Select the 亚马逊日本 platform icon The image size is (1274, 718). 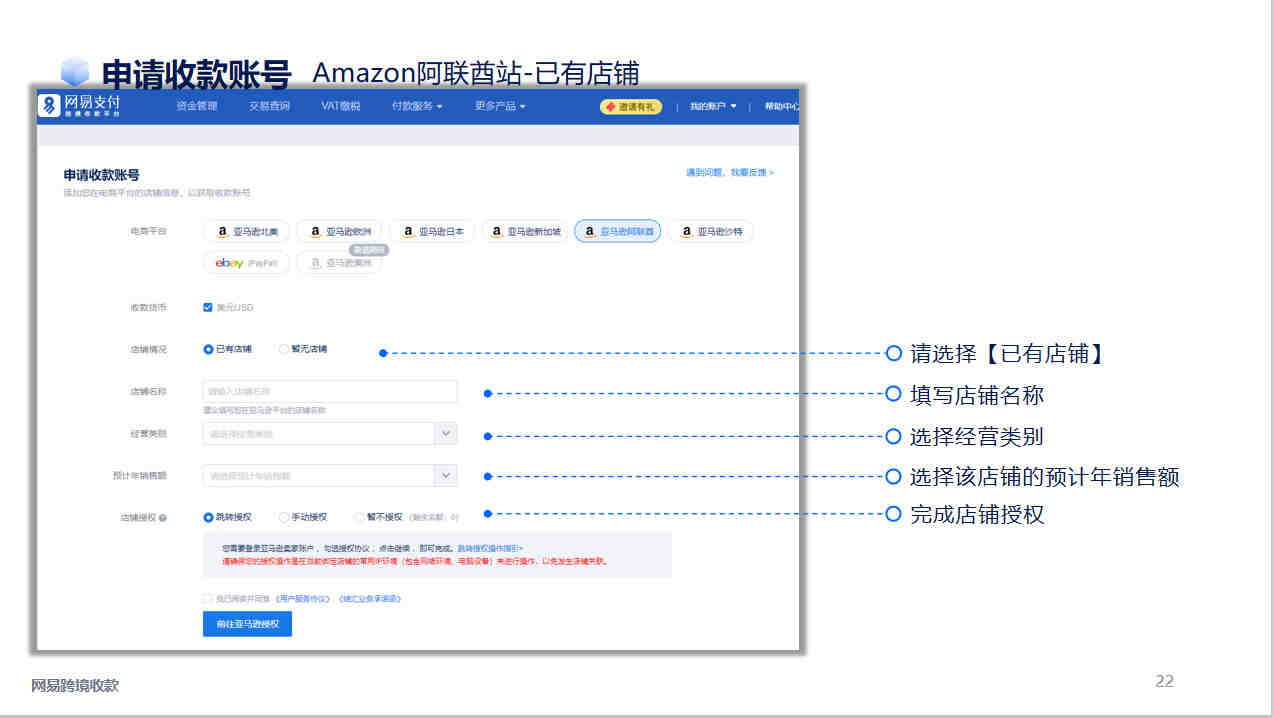click(433, 231)
